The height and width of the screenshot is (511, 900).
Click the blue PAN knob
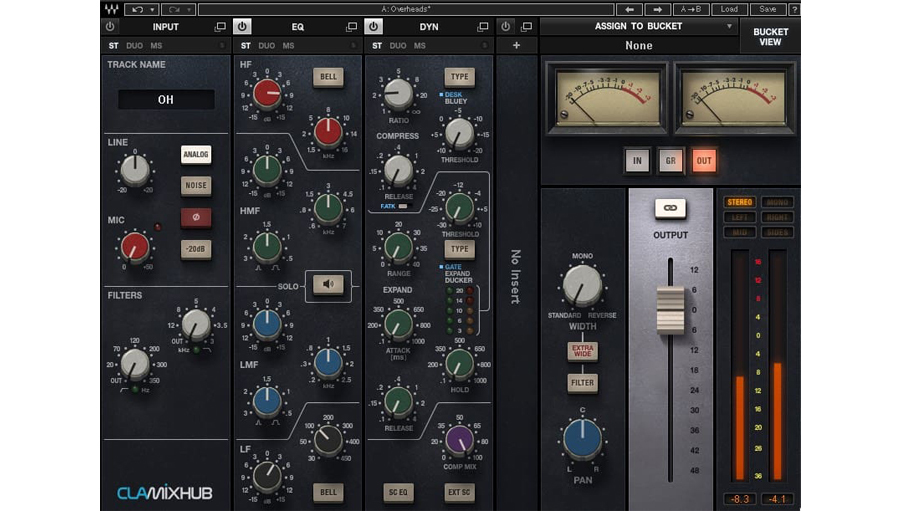pyautogui.click(x=583, y=439)
